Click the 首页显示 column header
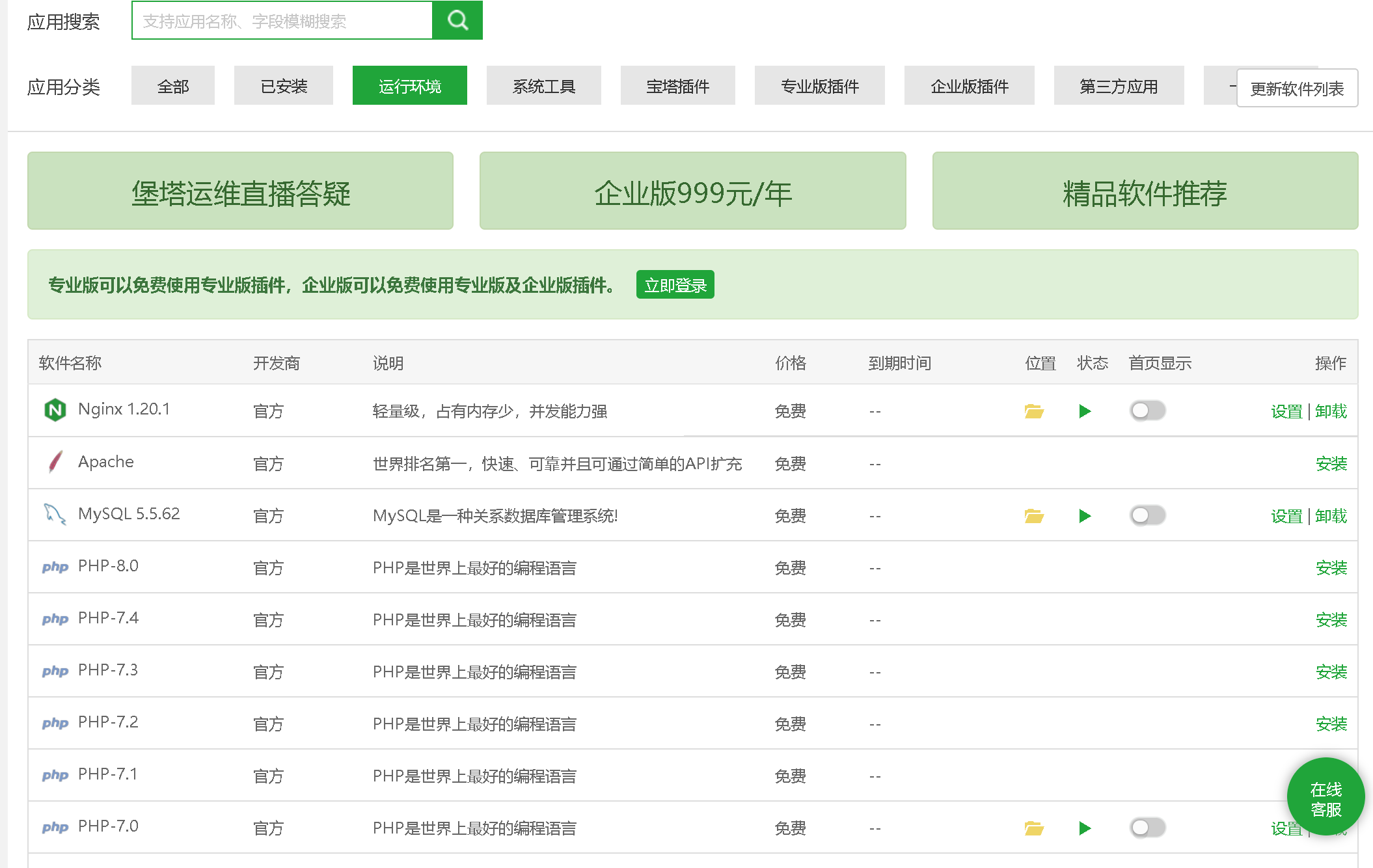The height and width of the screenshot is (868, 1373). (x=1160, y=363)
